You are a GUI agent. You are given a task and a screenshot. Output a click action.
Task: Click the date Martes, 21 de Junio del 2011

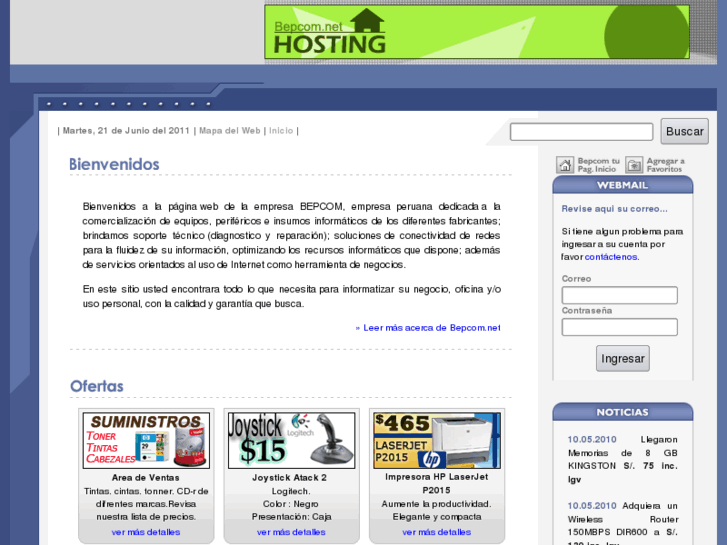tap(126, 131)
